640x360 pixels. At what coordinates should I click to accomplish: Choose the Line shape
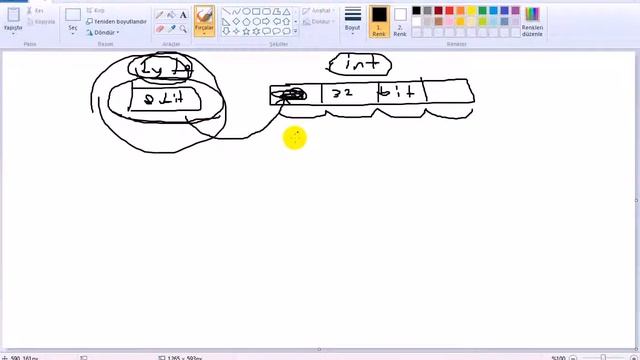226,12
